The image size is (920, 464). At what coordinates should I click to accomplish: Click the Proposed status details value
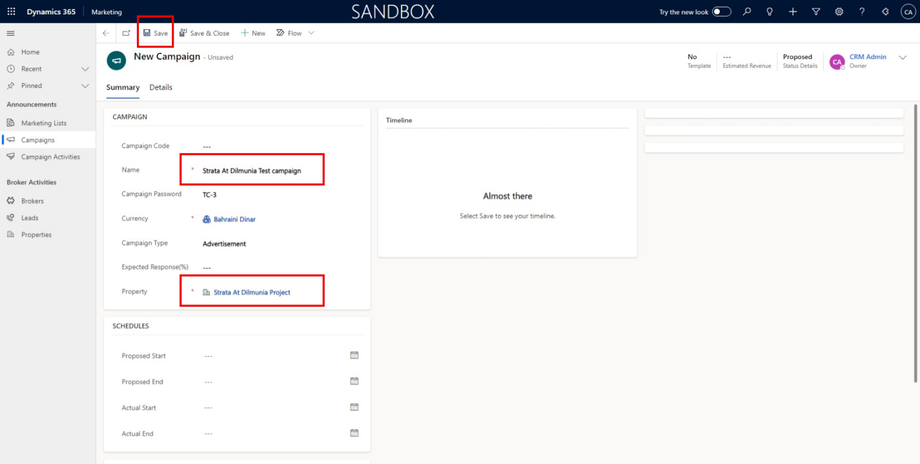(x=797, y=57)
